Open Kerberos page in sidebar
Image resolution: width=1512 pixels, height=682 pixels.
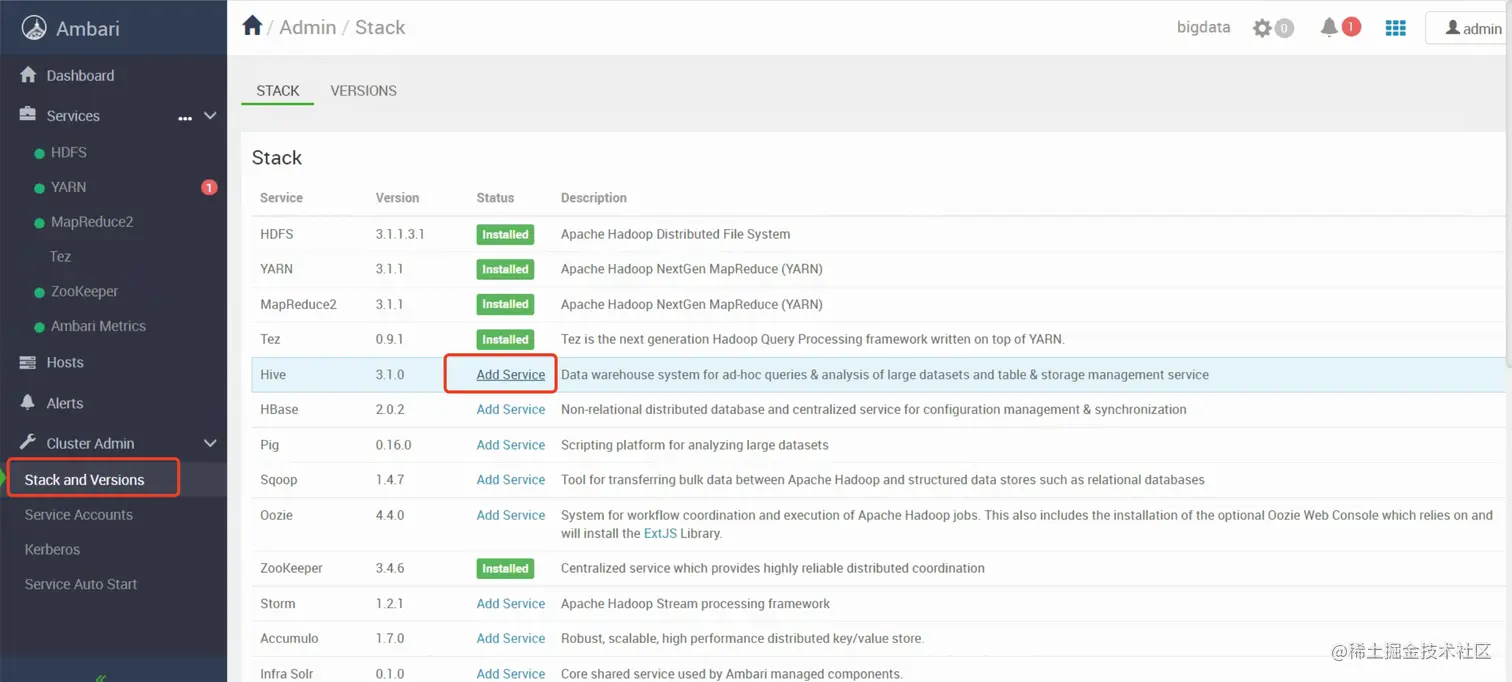point(52,549)
